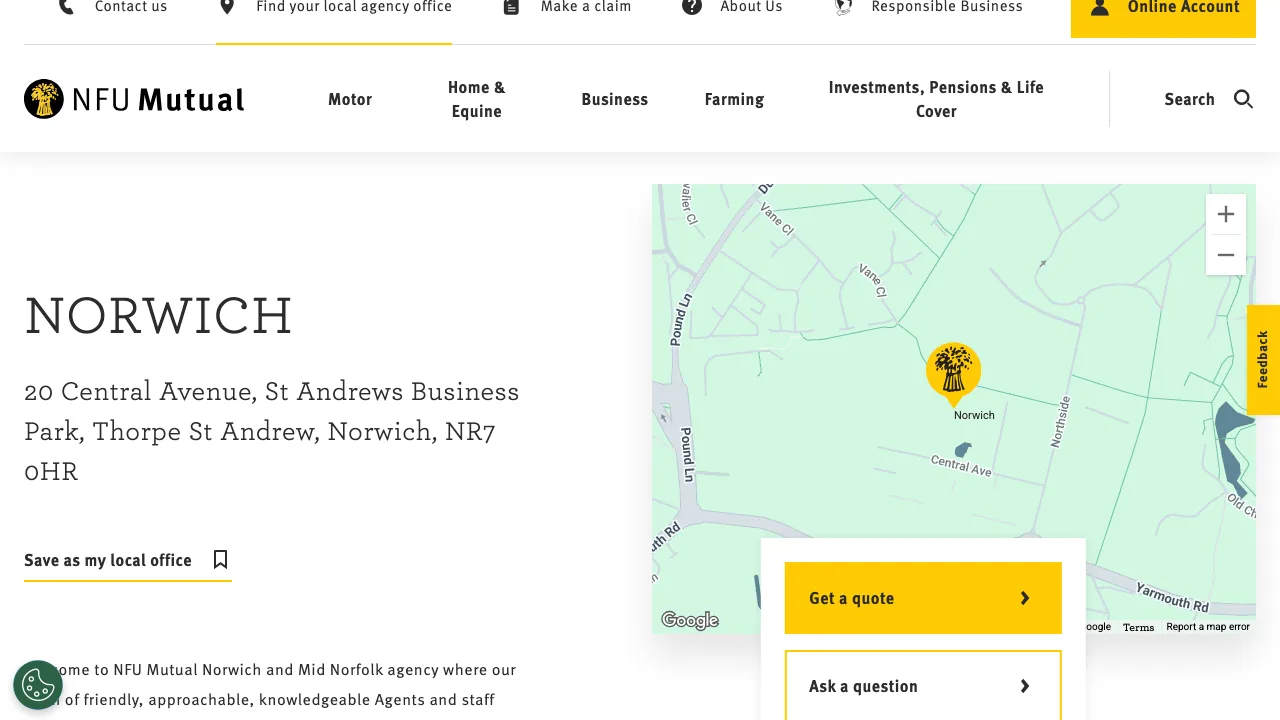The image size is (1280, 720).
Task: Click the Responsible Business icon
Action: coord(843,7)
